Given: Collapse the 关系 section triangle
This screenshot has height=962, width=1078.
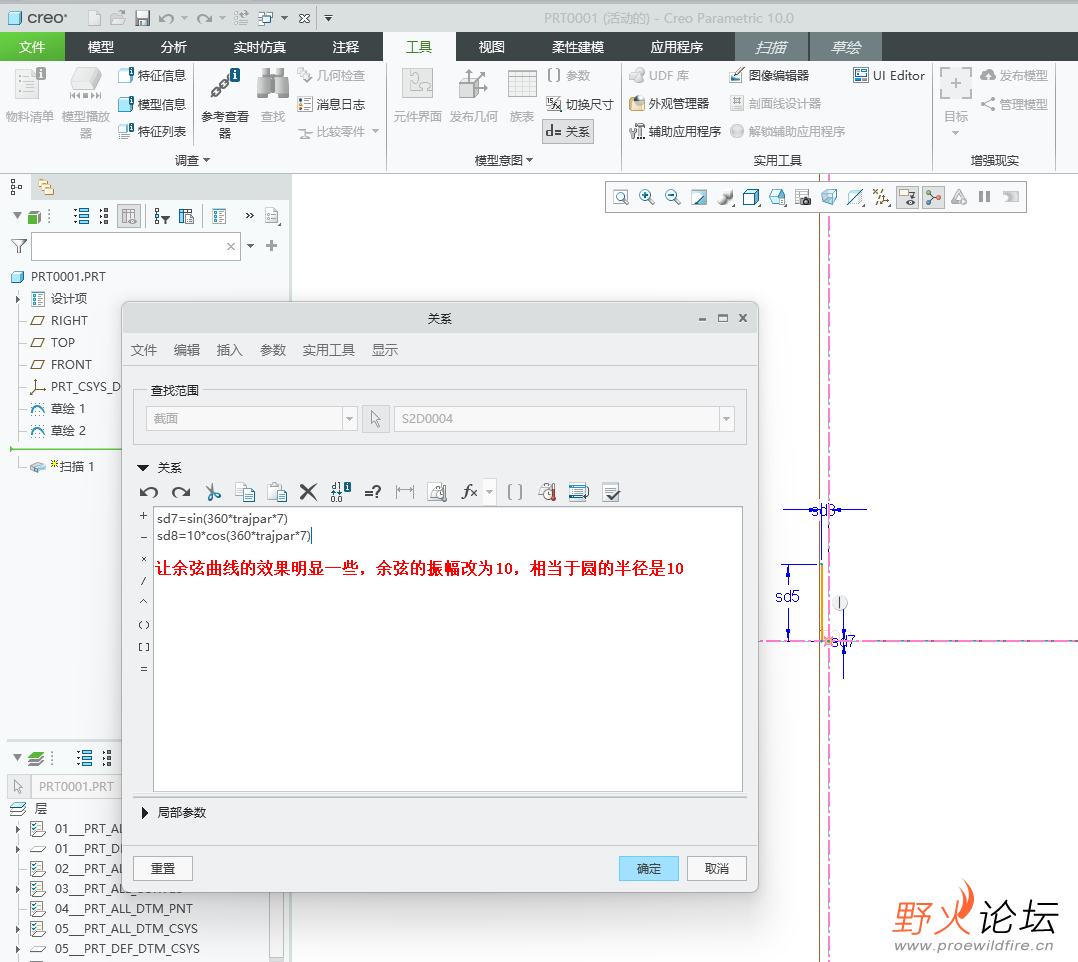Looking at the screenshot, I should point(143,468).
